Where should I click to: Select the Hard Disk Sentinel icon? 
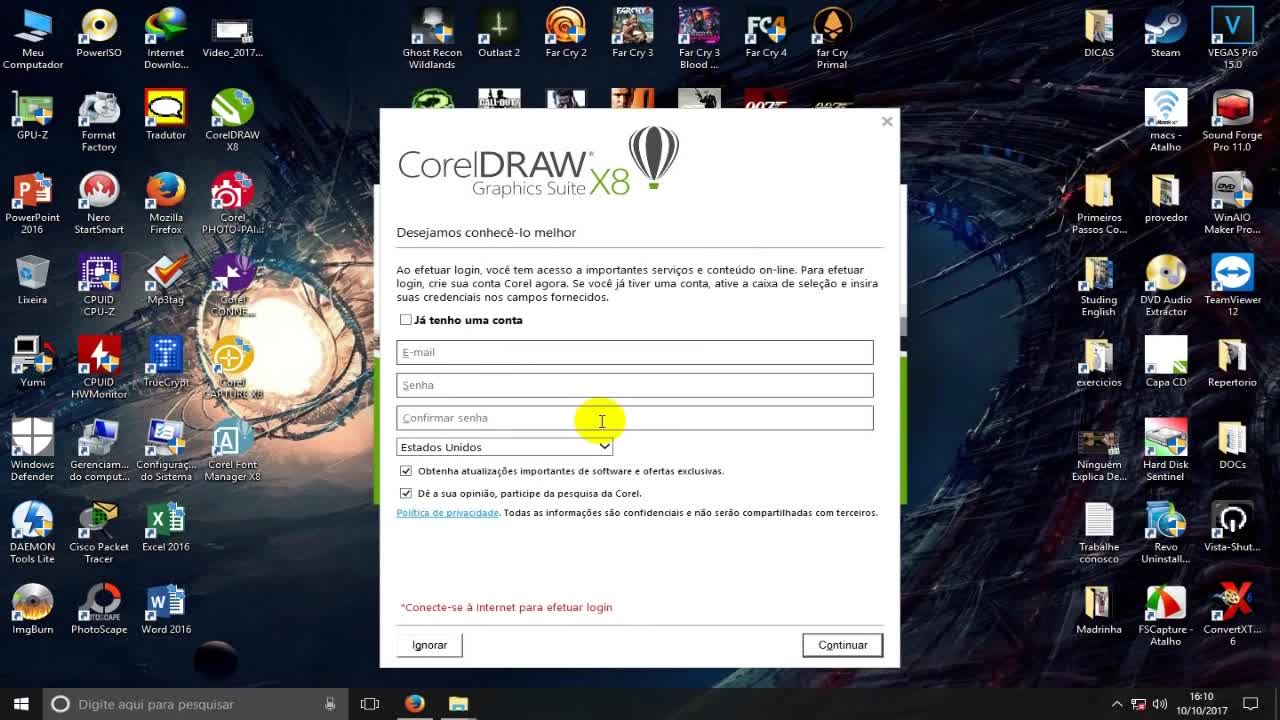coord(1165,450)
